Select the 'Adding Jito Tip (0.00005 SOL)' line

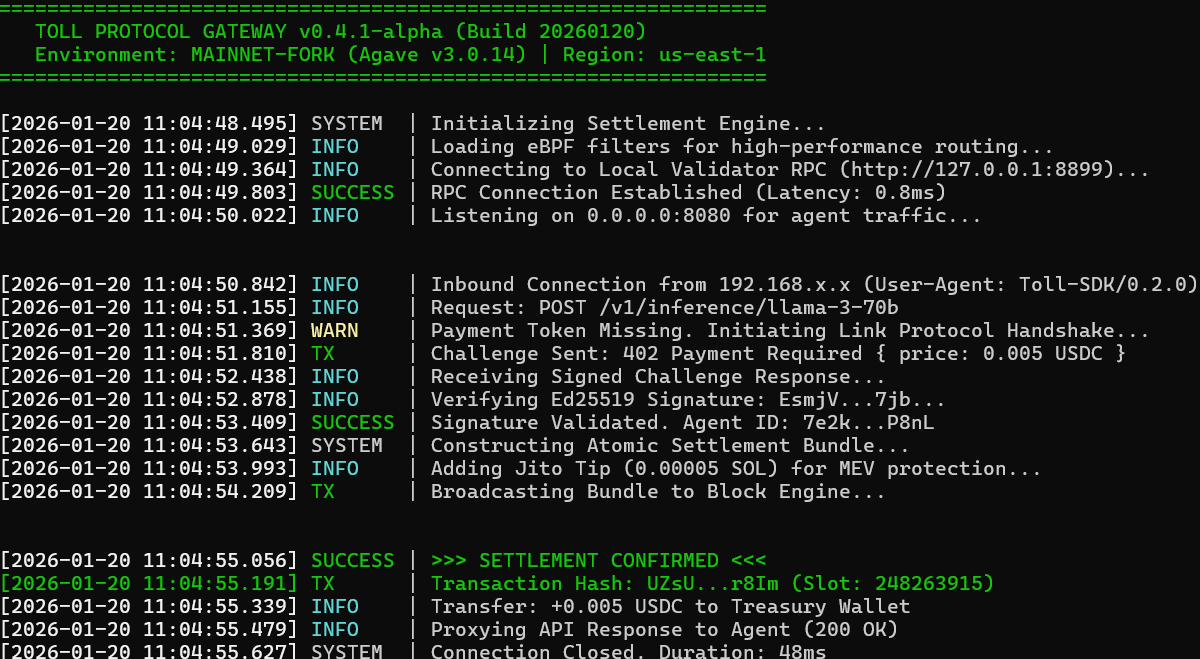click(736, 469)
